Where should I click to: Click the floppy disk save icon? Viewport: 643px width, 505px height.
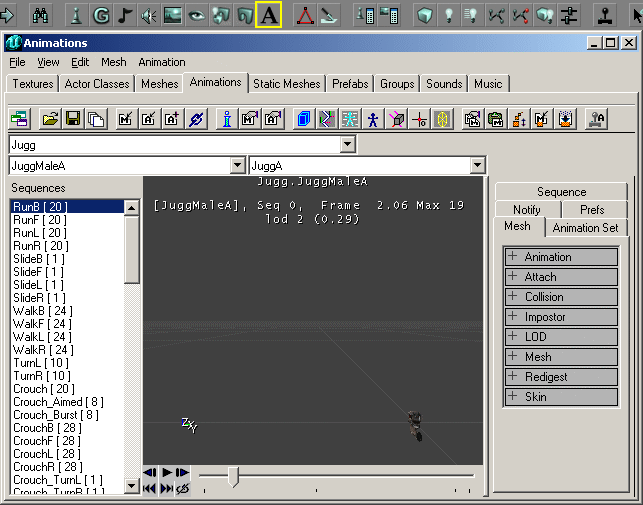tap(73, 120)
